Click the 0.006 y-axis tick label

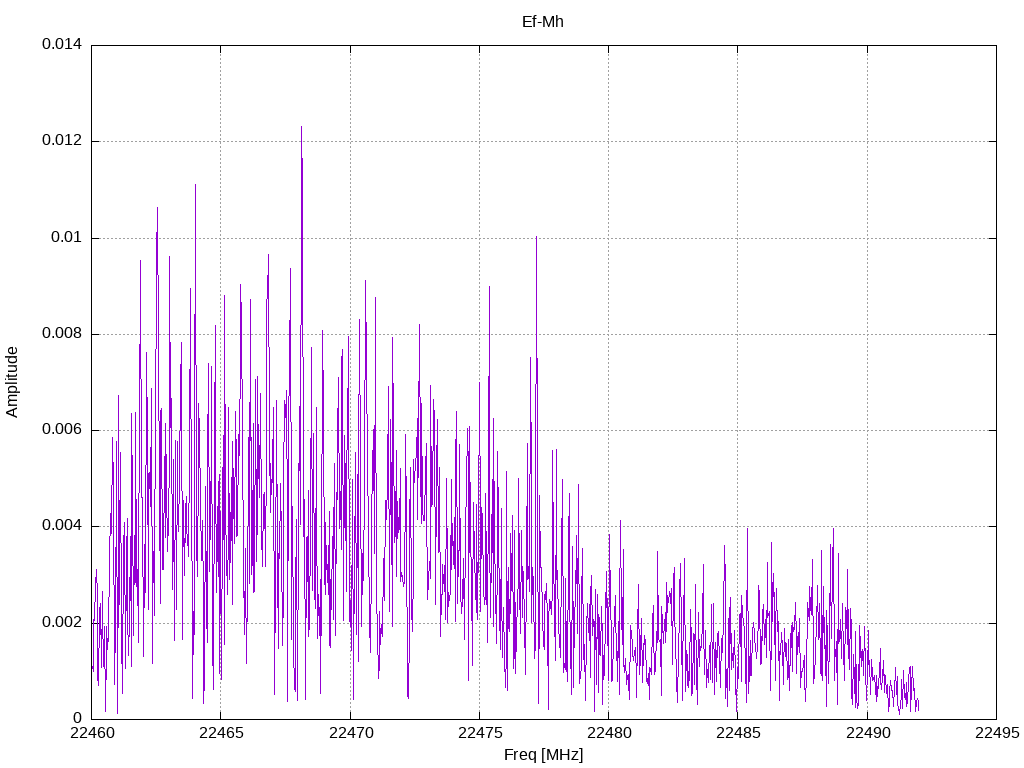click(x=61, y=430)
